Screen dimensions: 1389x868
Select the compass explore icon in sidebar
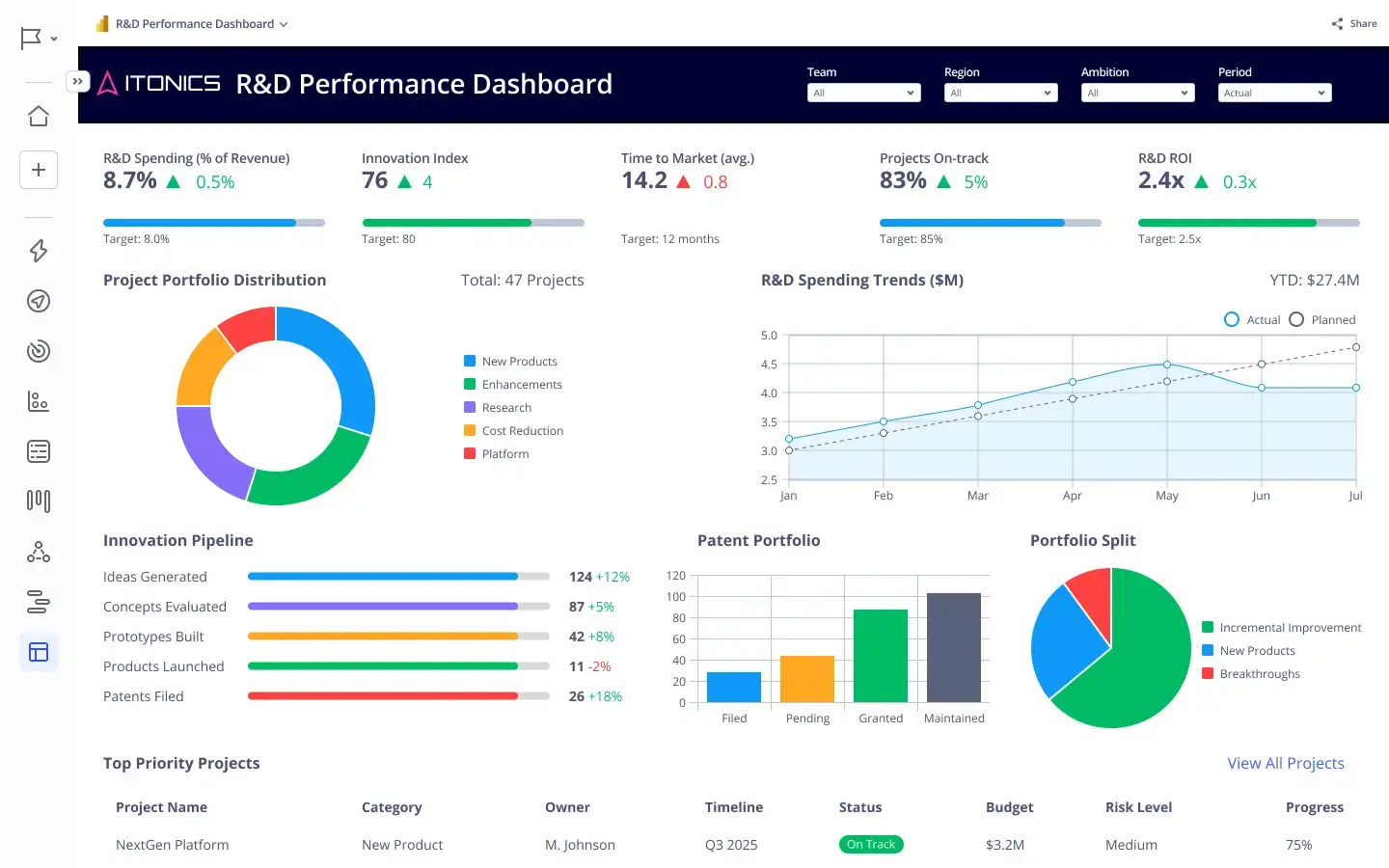pos(39,301)
